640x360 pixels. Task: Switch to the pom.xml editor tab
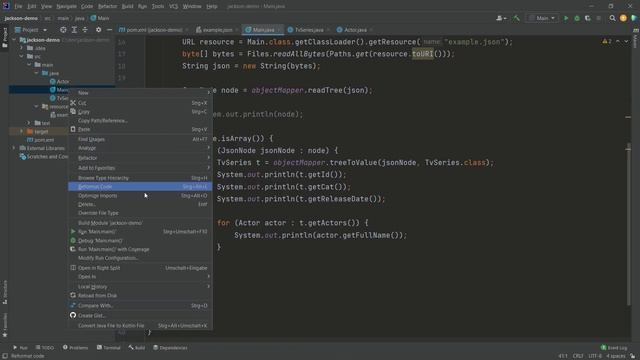pyautogui.click(x=153, y=30)
